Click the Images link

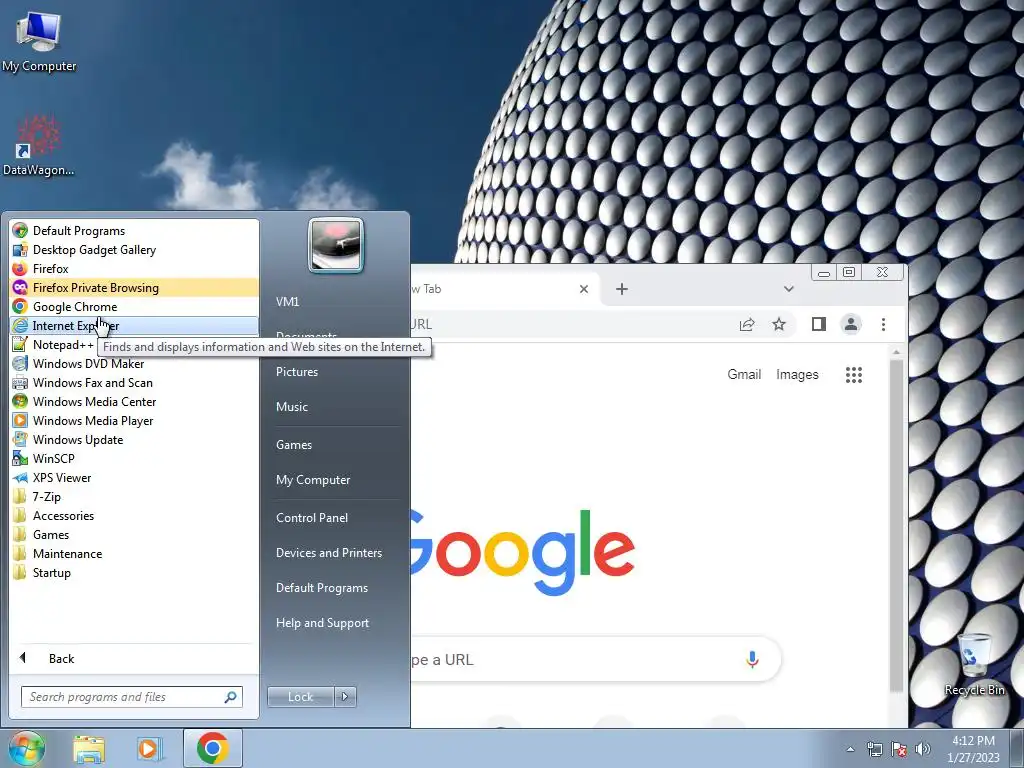[797, 374]
